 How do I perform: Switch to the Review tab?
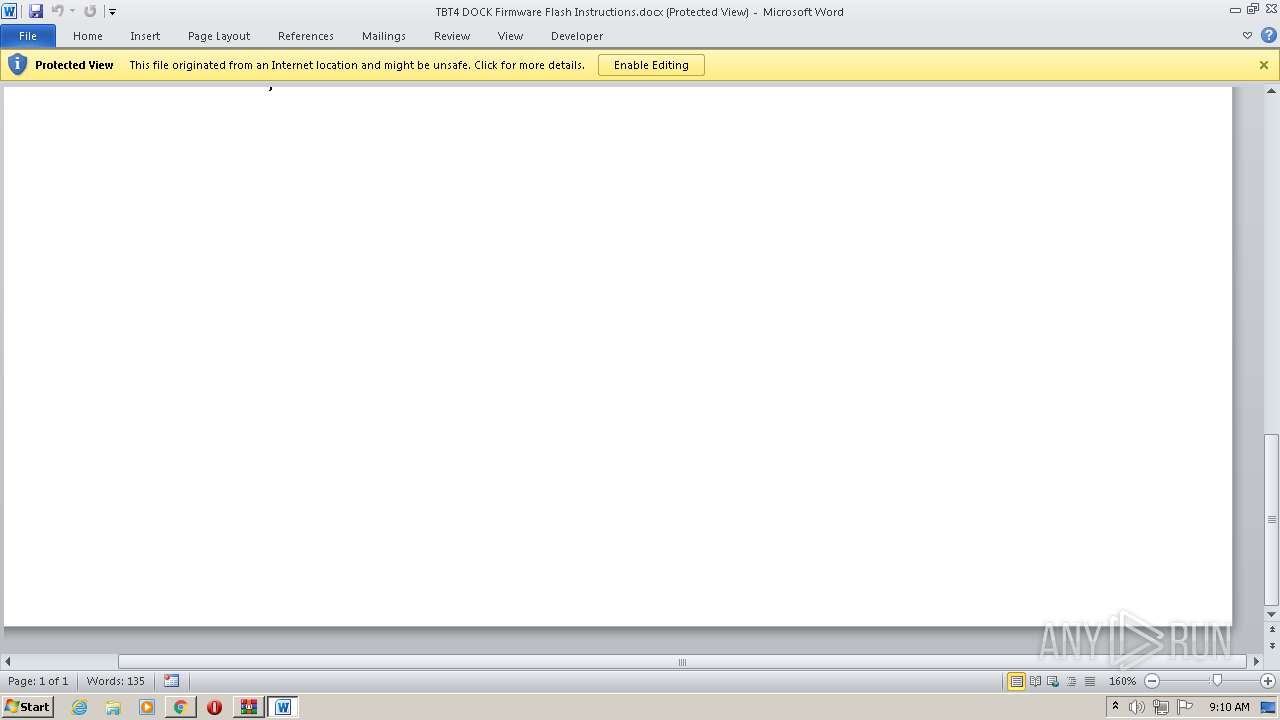point(452,36)
